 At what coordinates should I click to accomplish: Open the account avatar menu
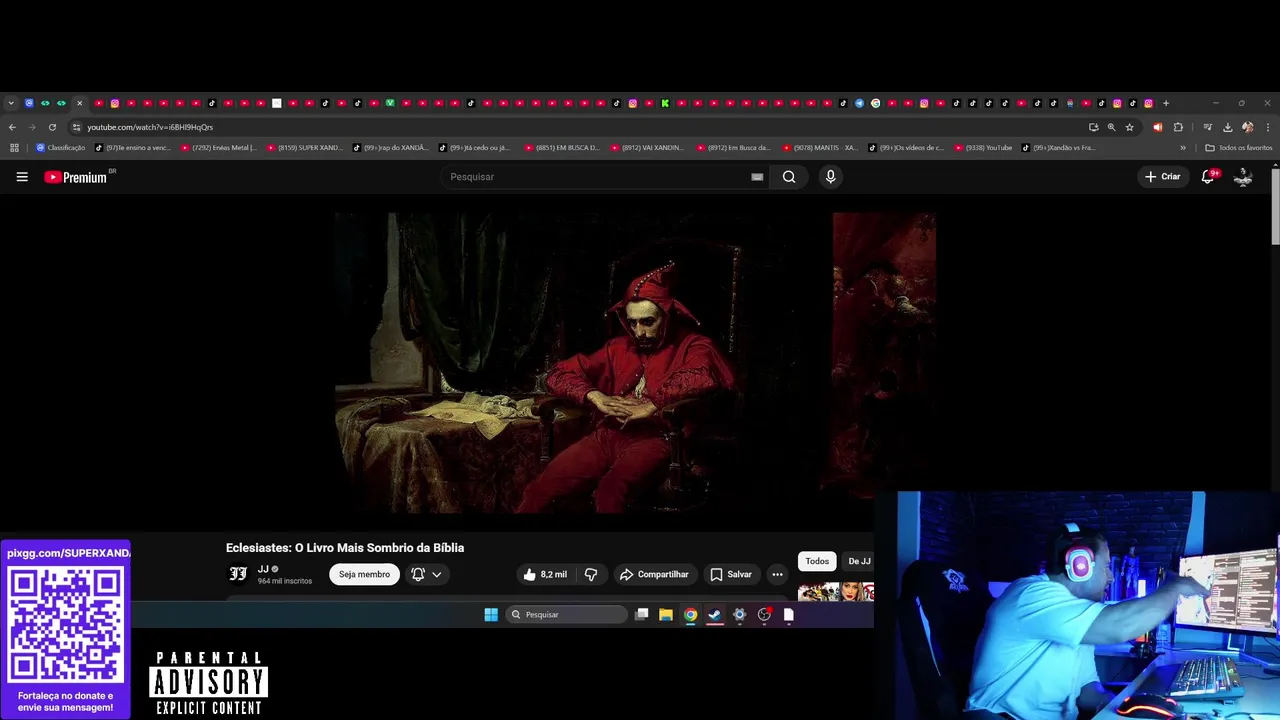1243,177
